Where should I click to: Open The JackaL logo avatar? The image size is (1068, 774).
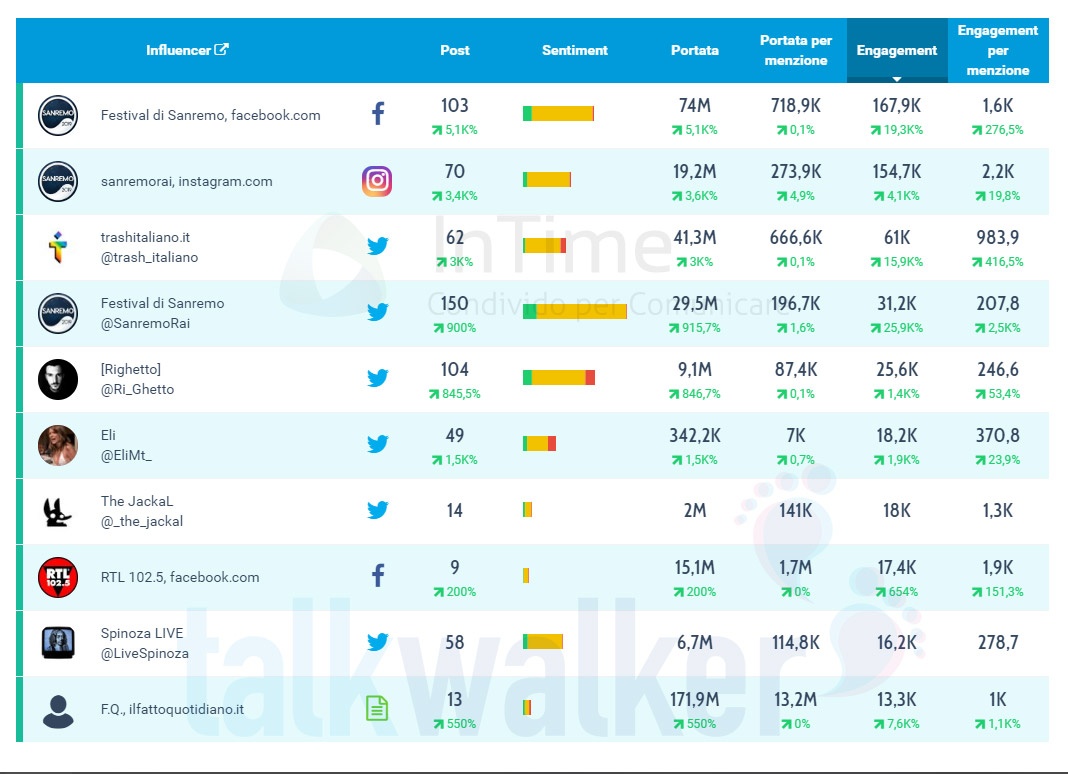(57, 512)
